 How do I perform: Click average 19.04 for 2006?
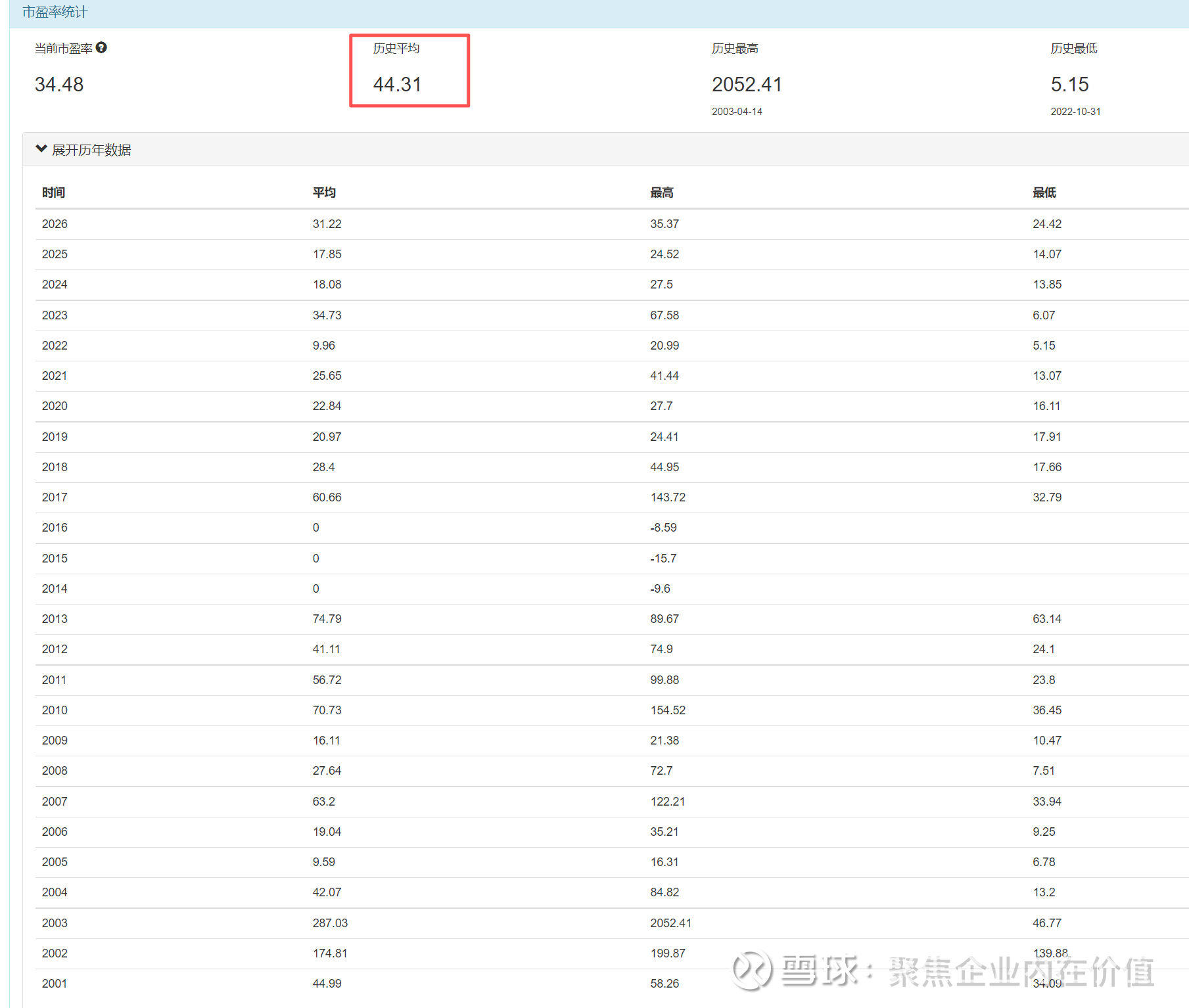327,832
